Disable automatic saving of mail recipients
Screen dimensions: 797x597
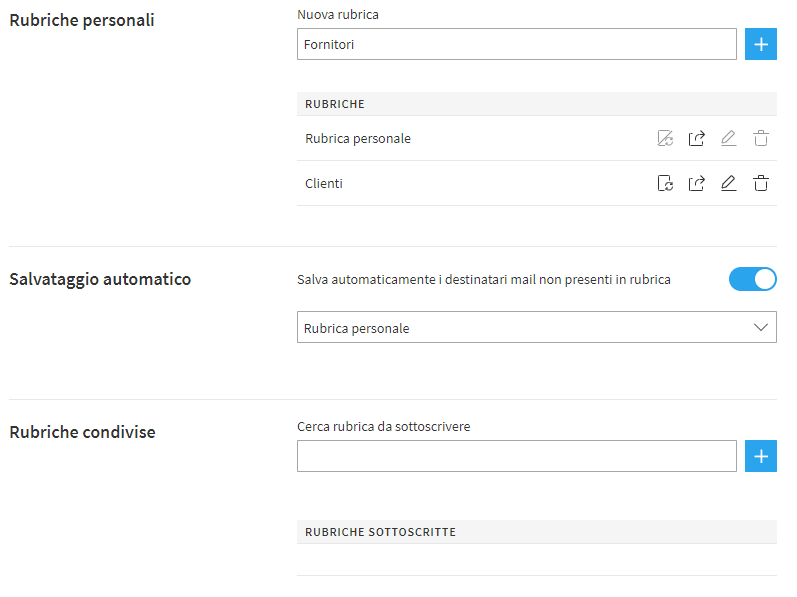click(753, 280)
